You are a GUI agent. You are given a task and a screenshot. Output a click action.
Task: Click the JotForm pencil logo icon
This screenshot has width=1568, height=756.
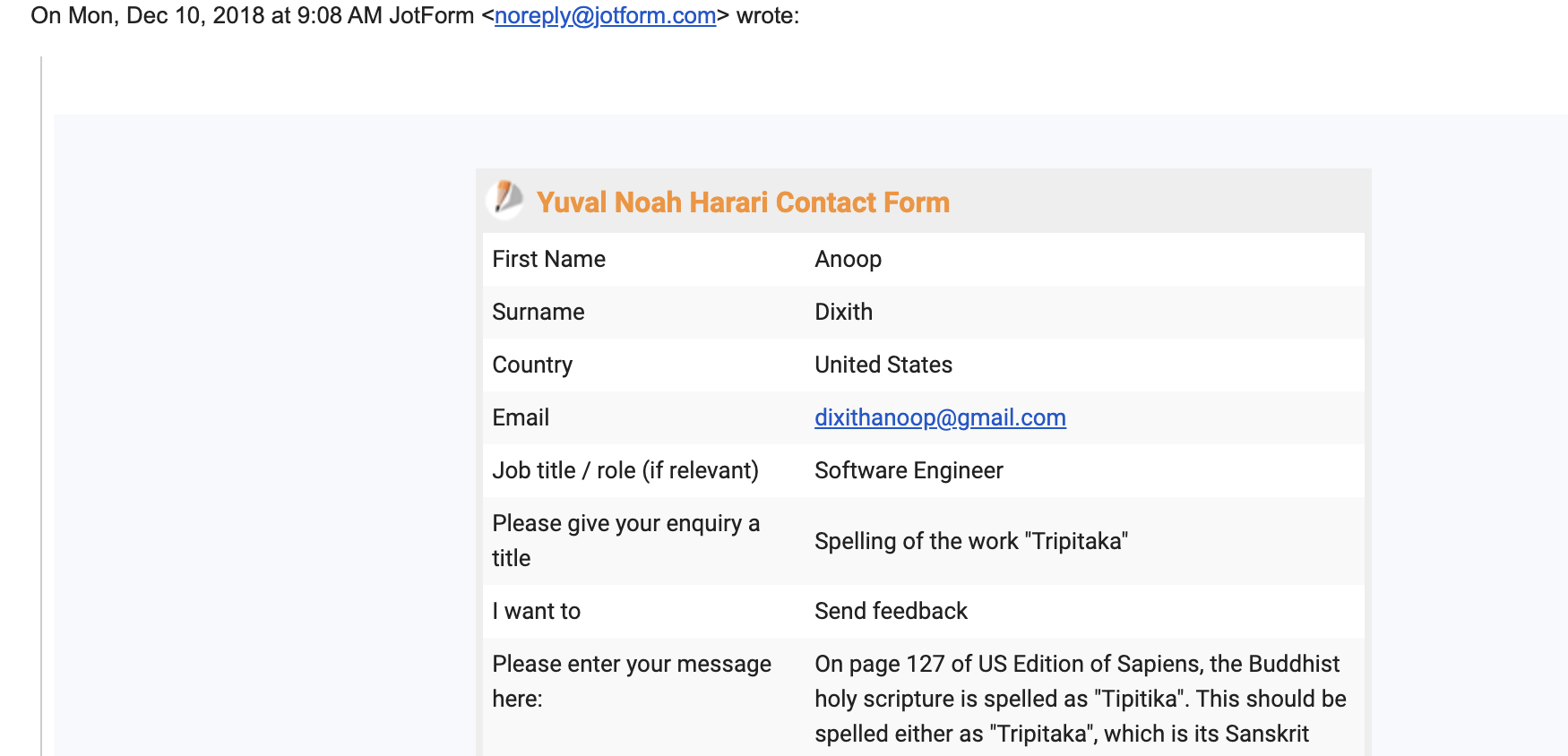point(505,199)
